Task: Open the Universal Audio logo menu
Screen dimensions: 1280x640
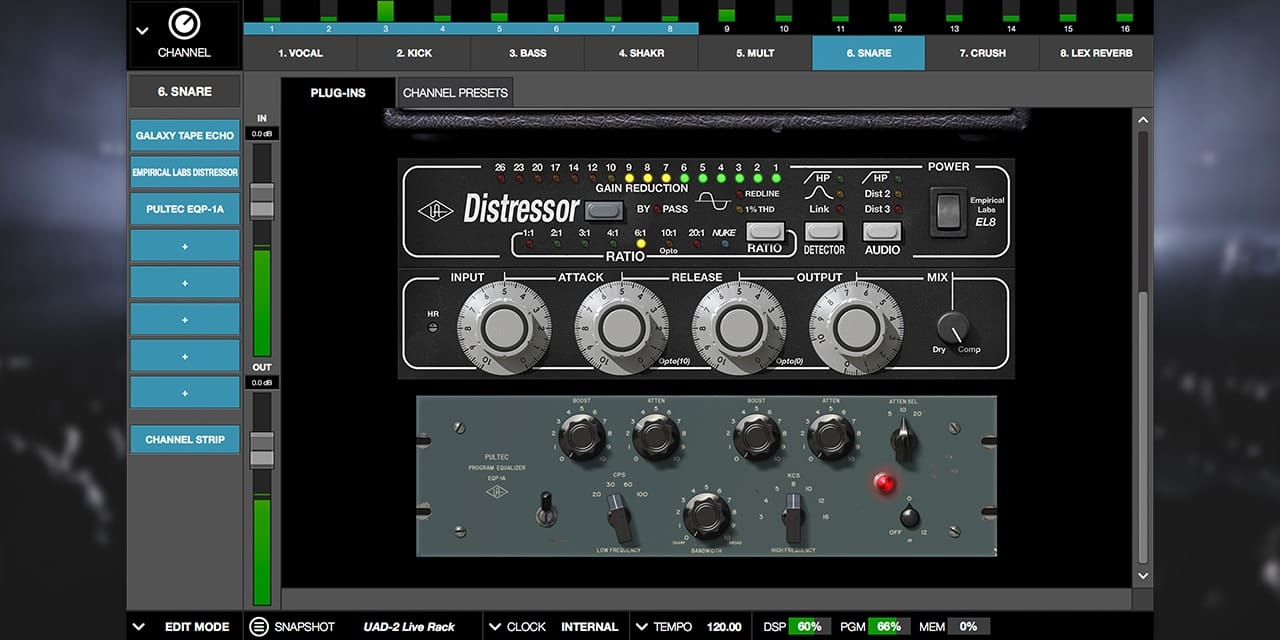Action: click(x=184, y=22)
